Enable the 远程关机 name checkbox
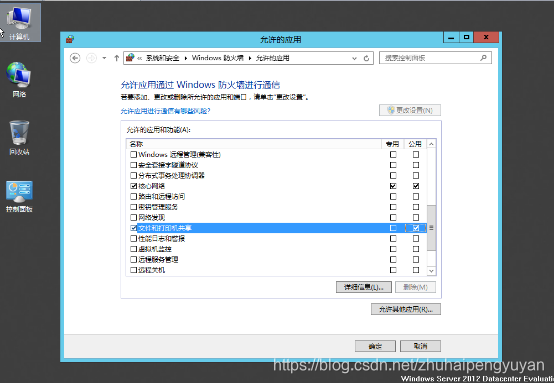This screenshot has height=384, width=554. click(x=134, y=270)
